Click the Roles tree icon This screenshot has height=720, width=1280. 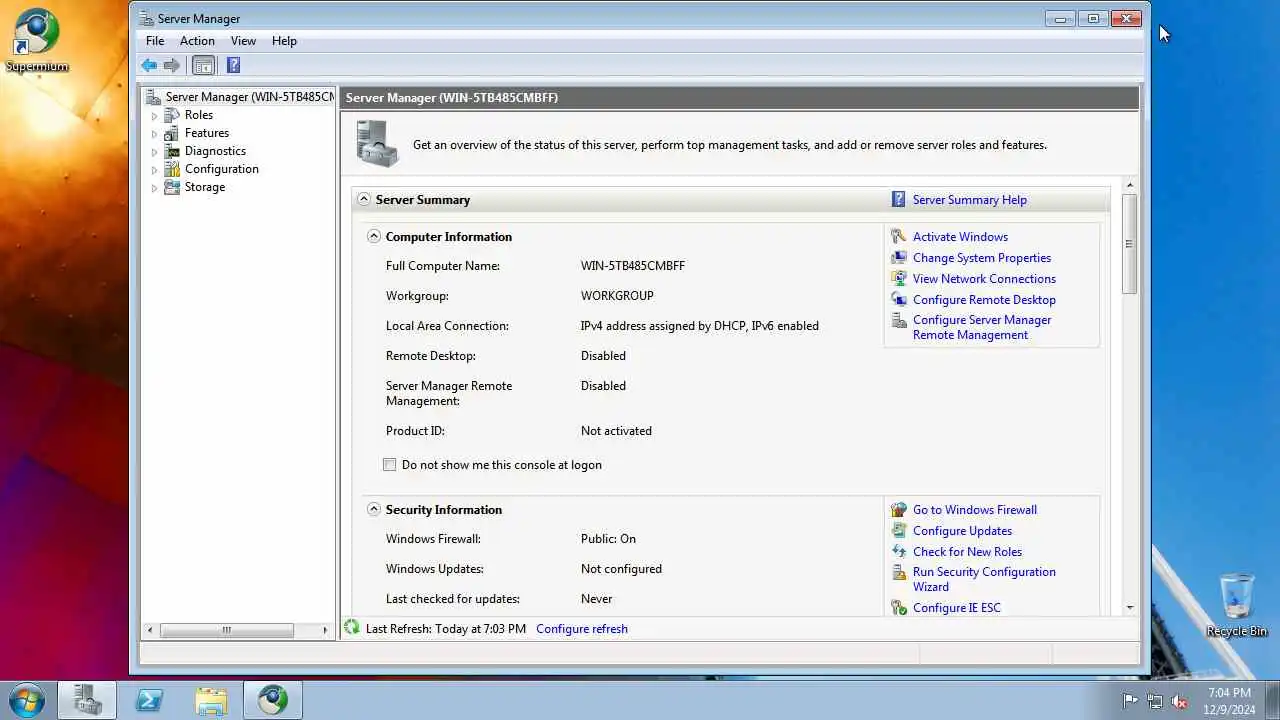coord(172,115)
